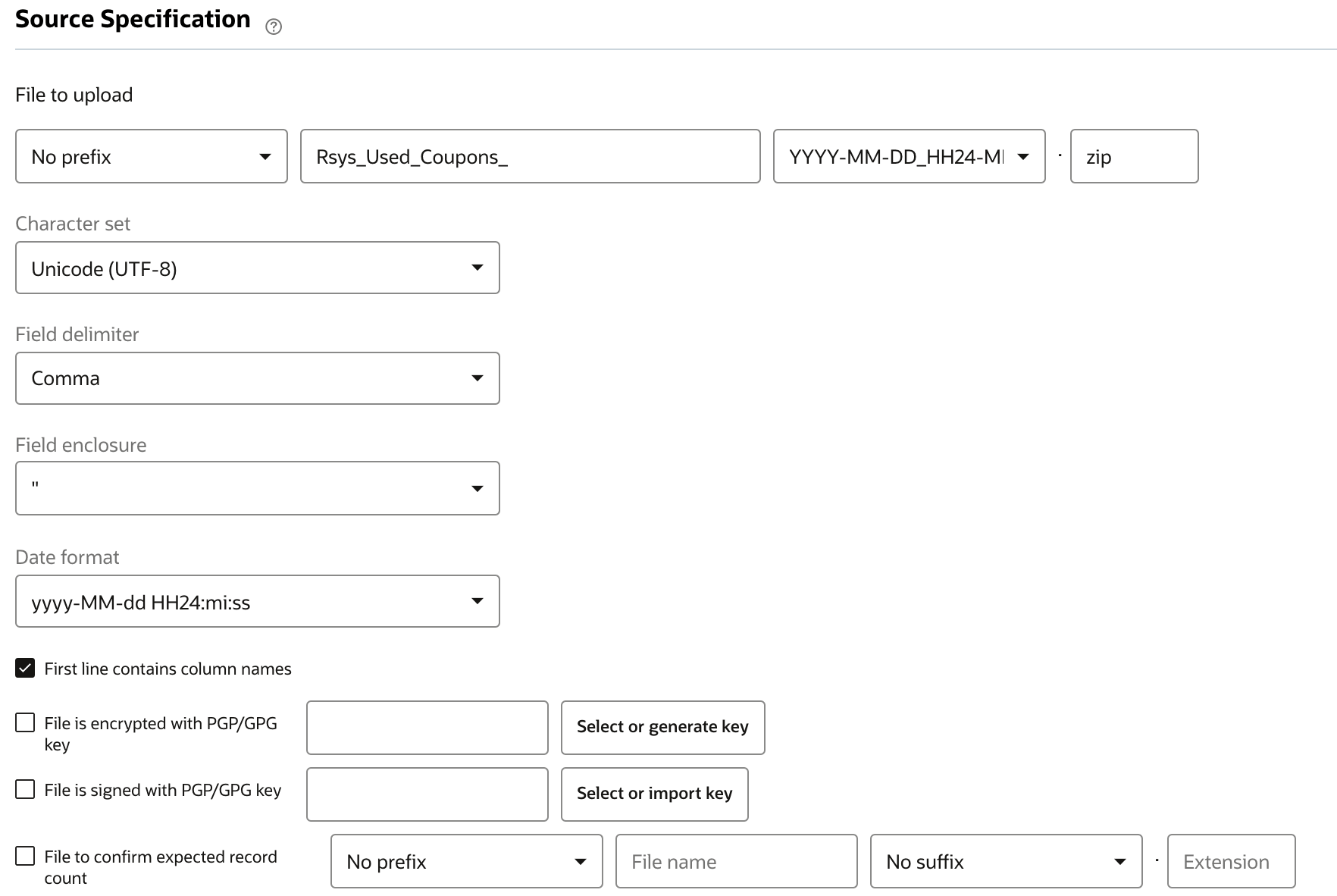Uncheck First line contains column names
The height and width of the screenshot is (896, 1337).
tap(24, 668)
